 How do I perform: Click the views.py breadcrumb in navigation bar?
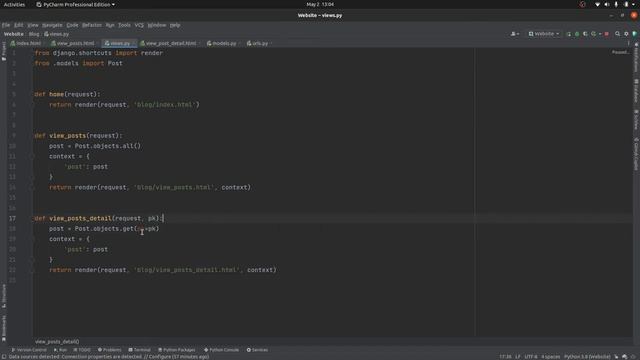pyautogui.click(x=57, y=34)
